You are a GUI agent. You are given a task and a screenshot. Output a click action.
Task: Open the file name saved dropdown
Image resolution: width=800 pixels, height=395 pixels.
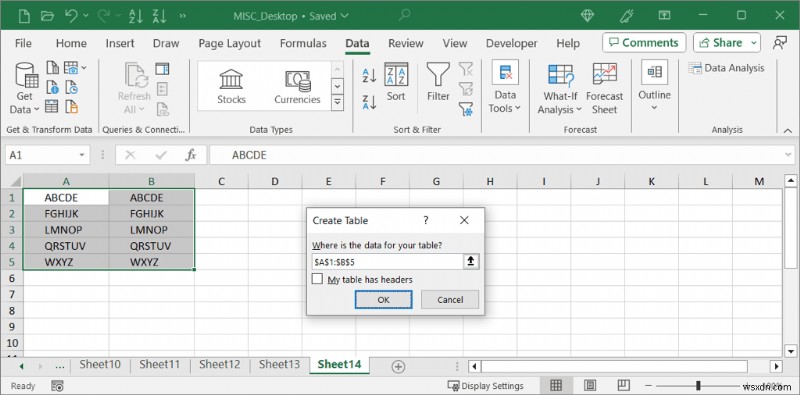click(345, 16)
